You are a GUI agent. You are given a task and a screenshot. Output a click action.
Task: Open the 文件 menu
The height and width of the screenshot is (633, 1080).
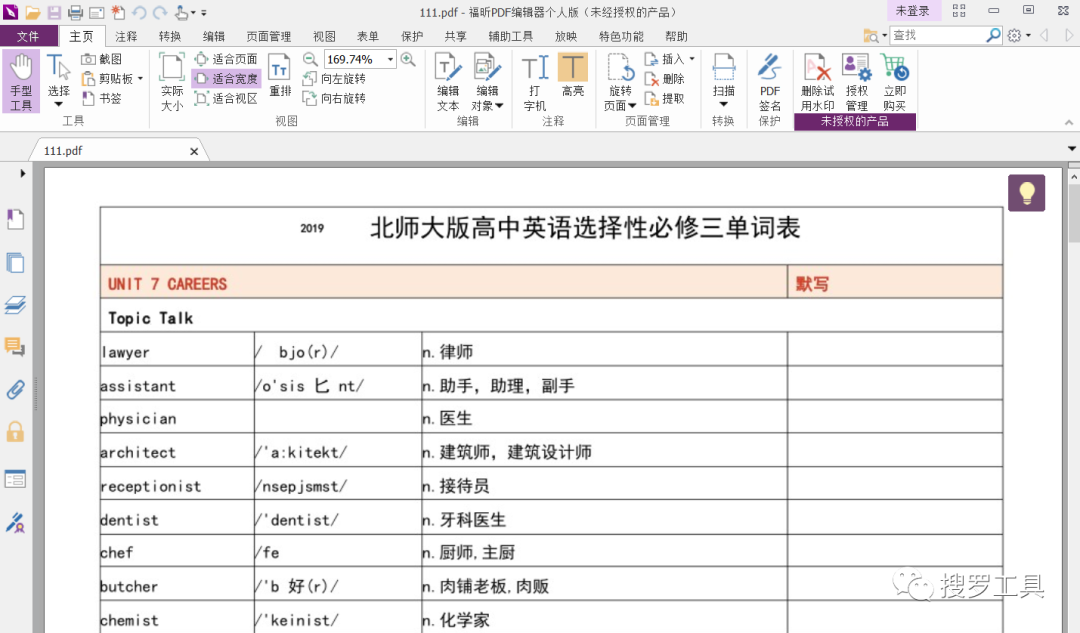[x=28, y=36]
